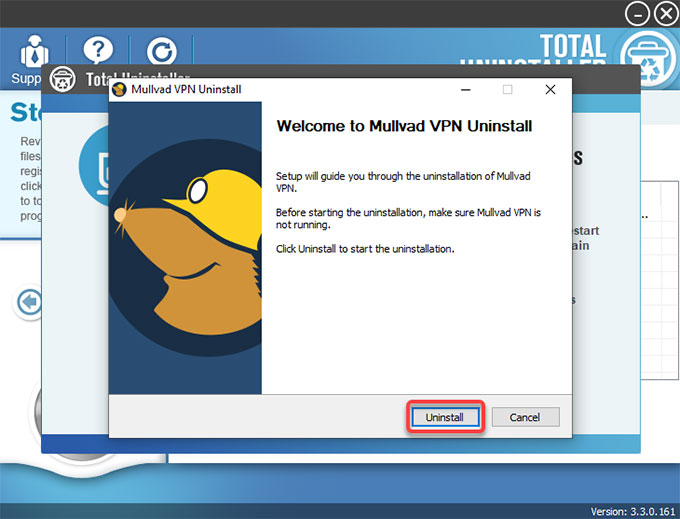
Task: Click the 'Welcome to Mullvad VPN Uninstall' heading
Action: point(404,126)
